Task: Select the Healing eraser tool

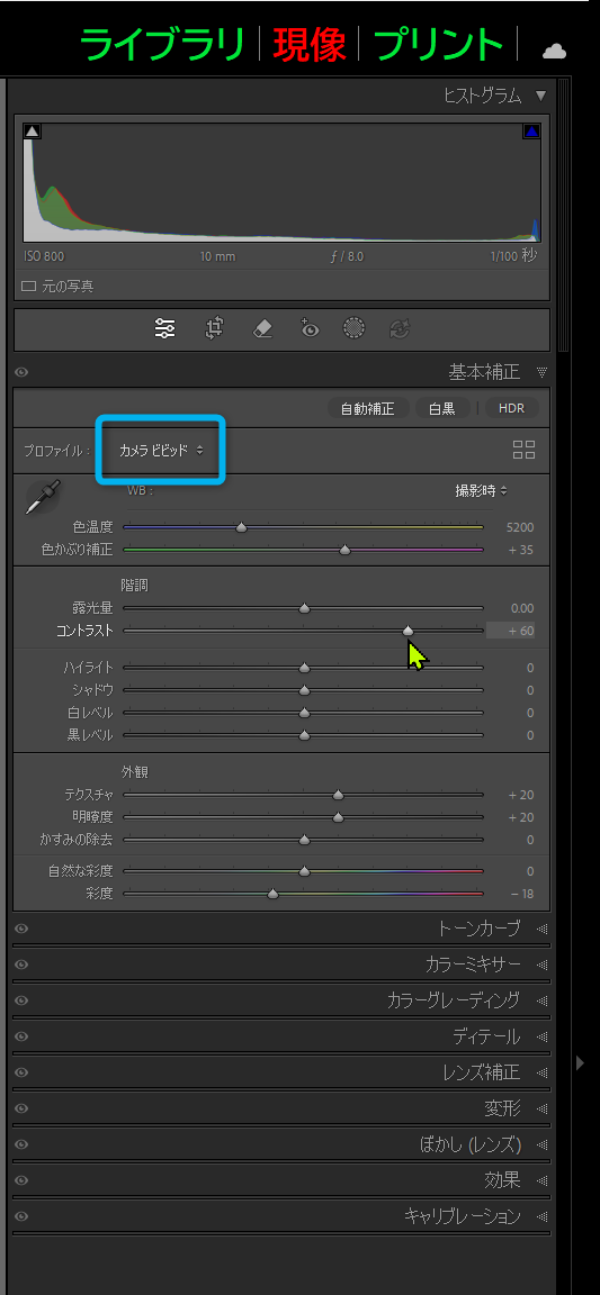Action: tap(263, 329)
